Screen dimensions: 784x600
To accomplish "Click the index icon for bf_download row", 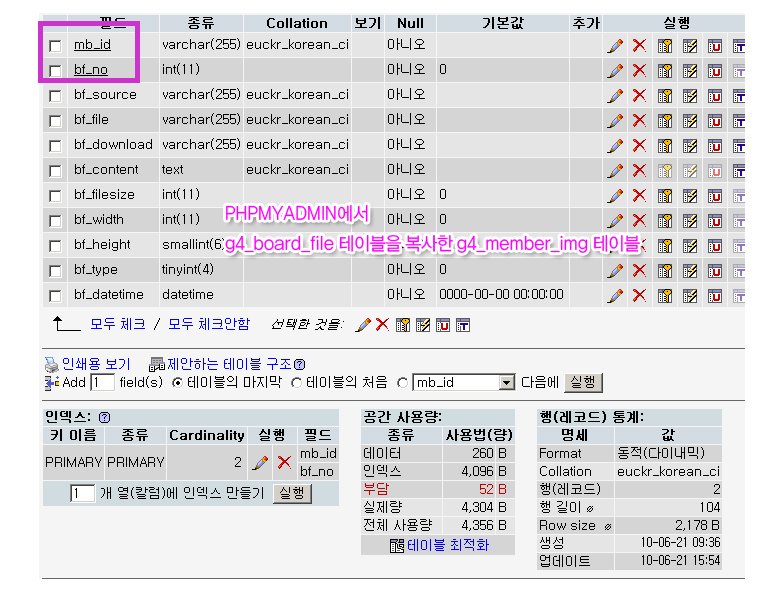I will coord(690,145).
